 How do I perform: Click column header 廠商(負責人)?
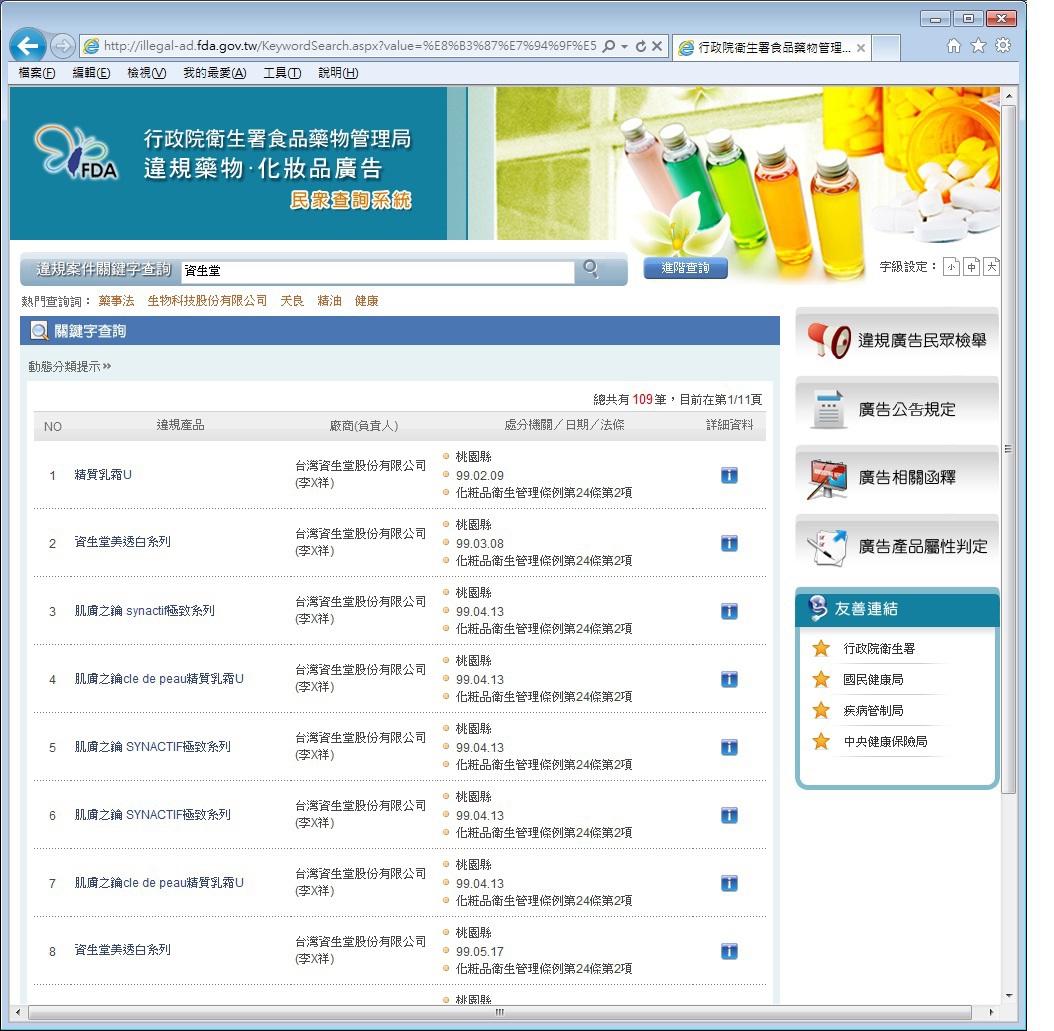pyautogui.click(x=364, y=425)
